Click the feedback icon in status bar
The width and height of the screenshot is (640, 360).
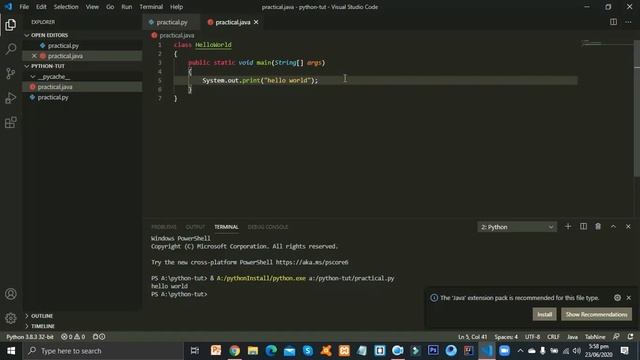[x=616, y=337]
